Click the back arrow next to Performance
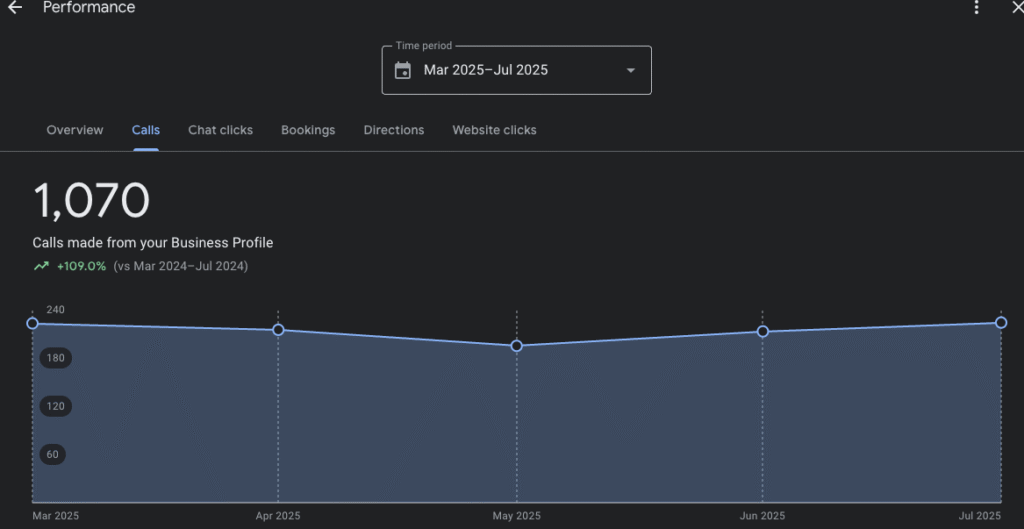 tap(15, 8)
